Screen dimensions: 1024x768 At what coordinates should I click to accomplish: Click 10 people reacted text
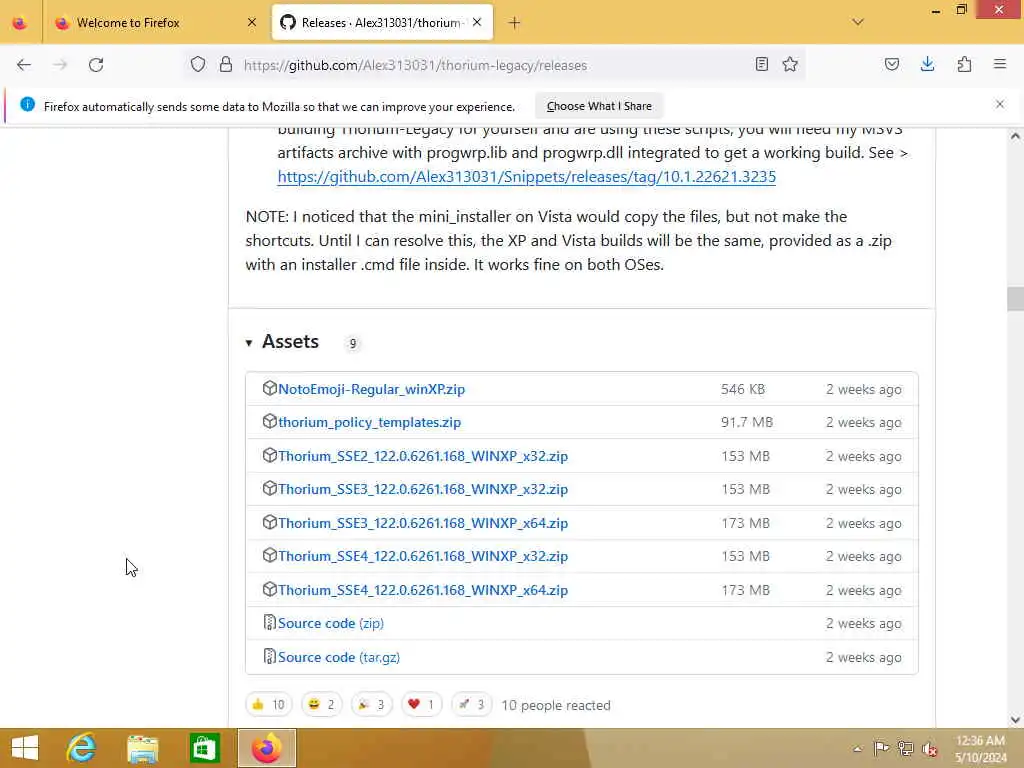556,706
